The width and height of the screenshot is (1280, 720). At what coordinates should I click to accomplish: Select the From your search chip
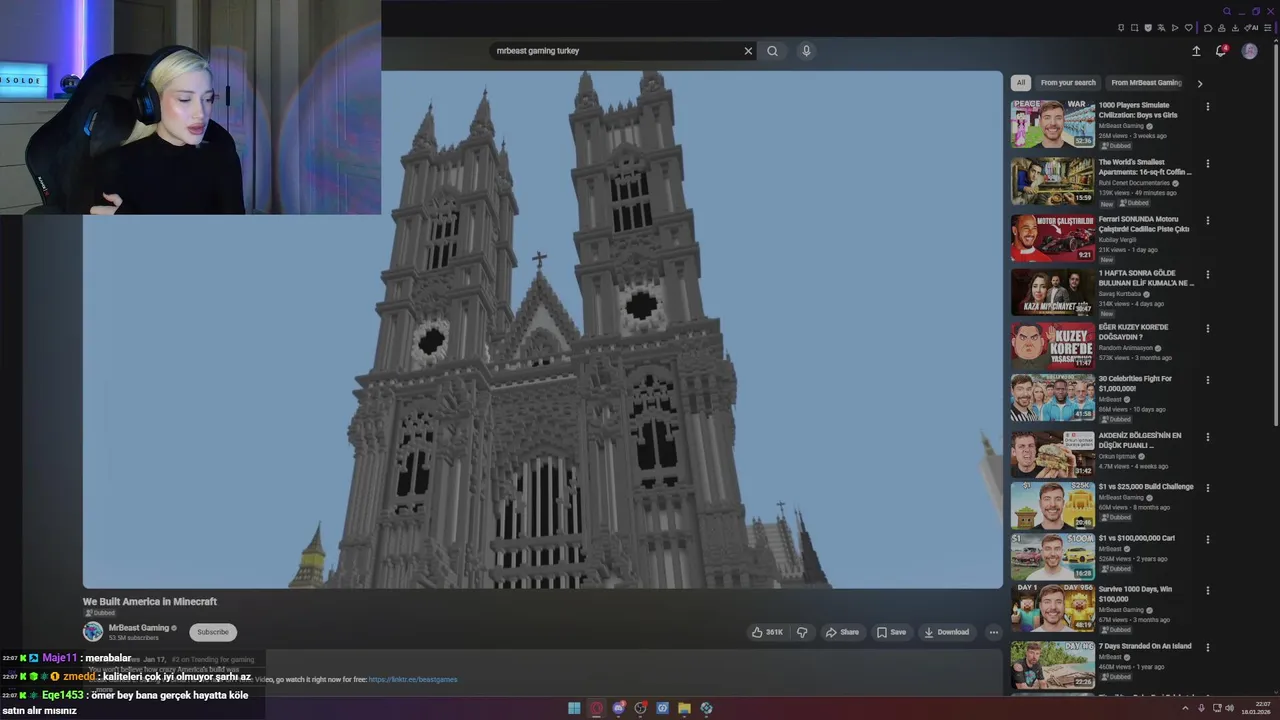coord(1068,83)
